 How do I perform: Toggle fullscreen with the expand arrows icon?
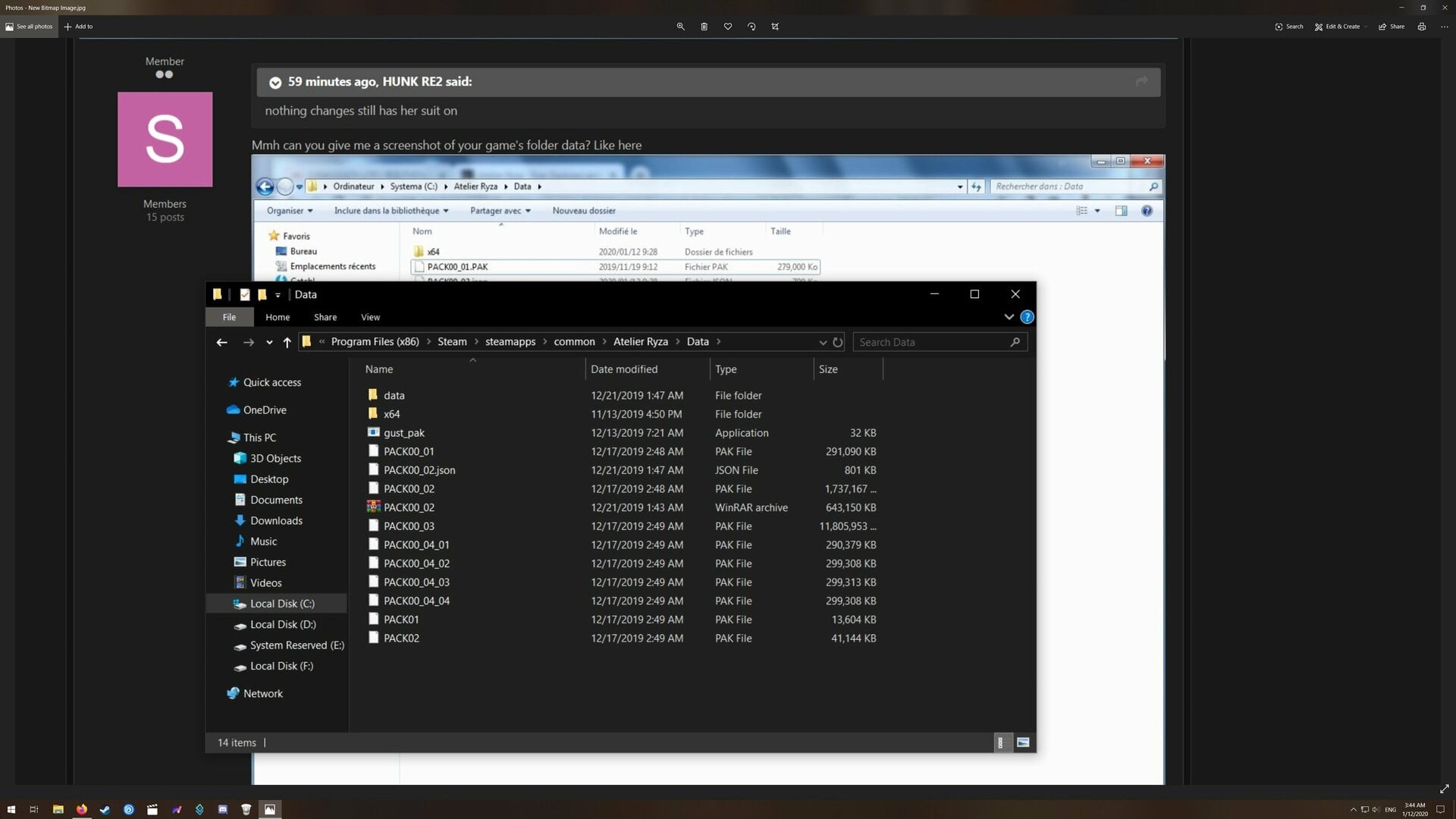[x=1444, y=789]
